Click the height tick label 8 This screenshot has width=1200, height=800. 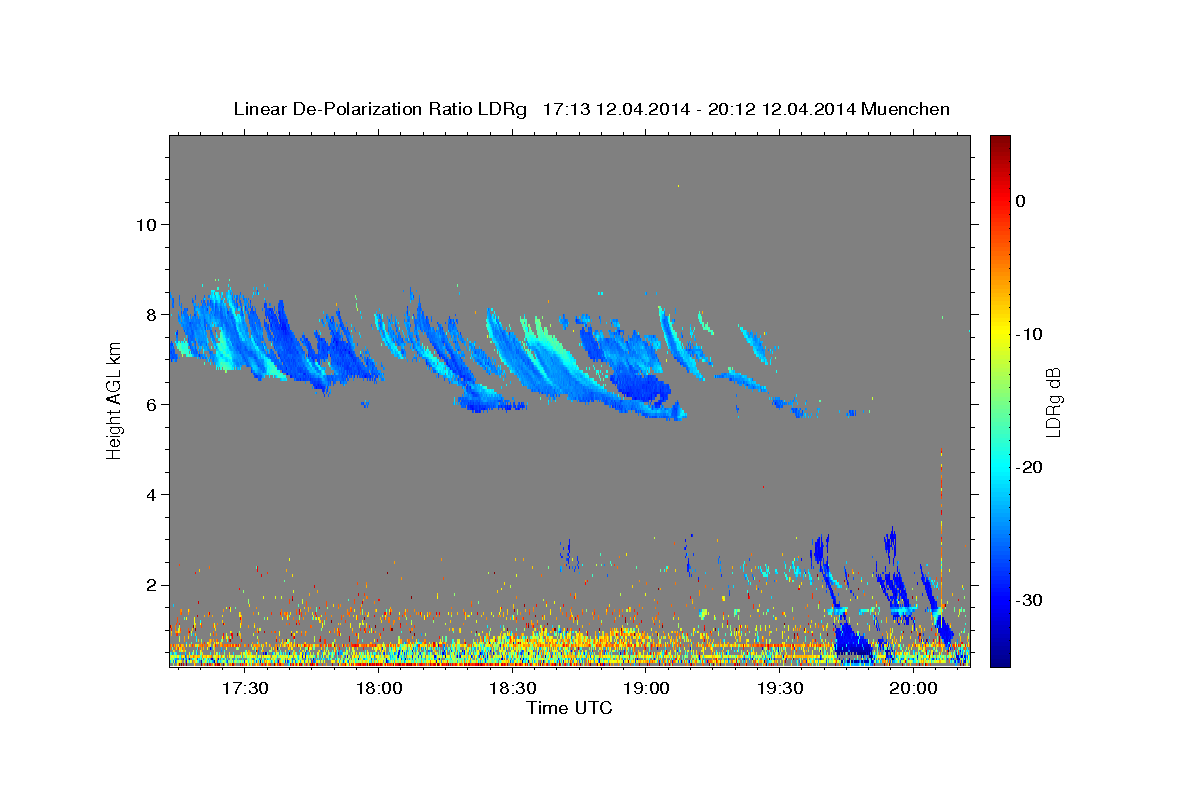click(x=151, y=314)
